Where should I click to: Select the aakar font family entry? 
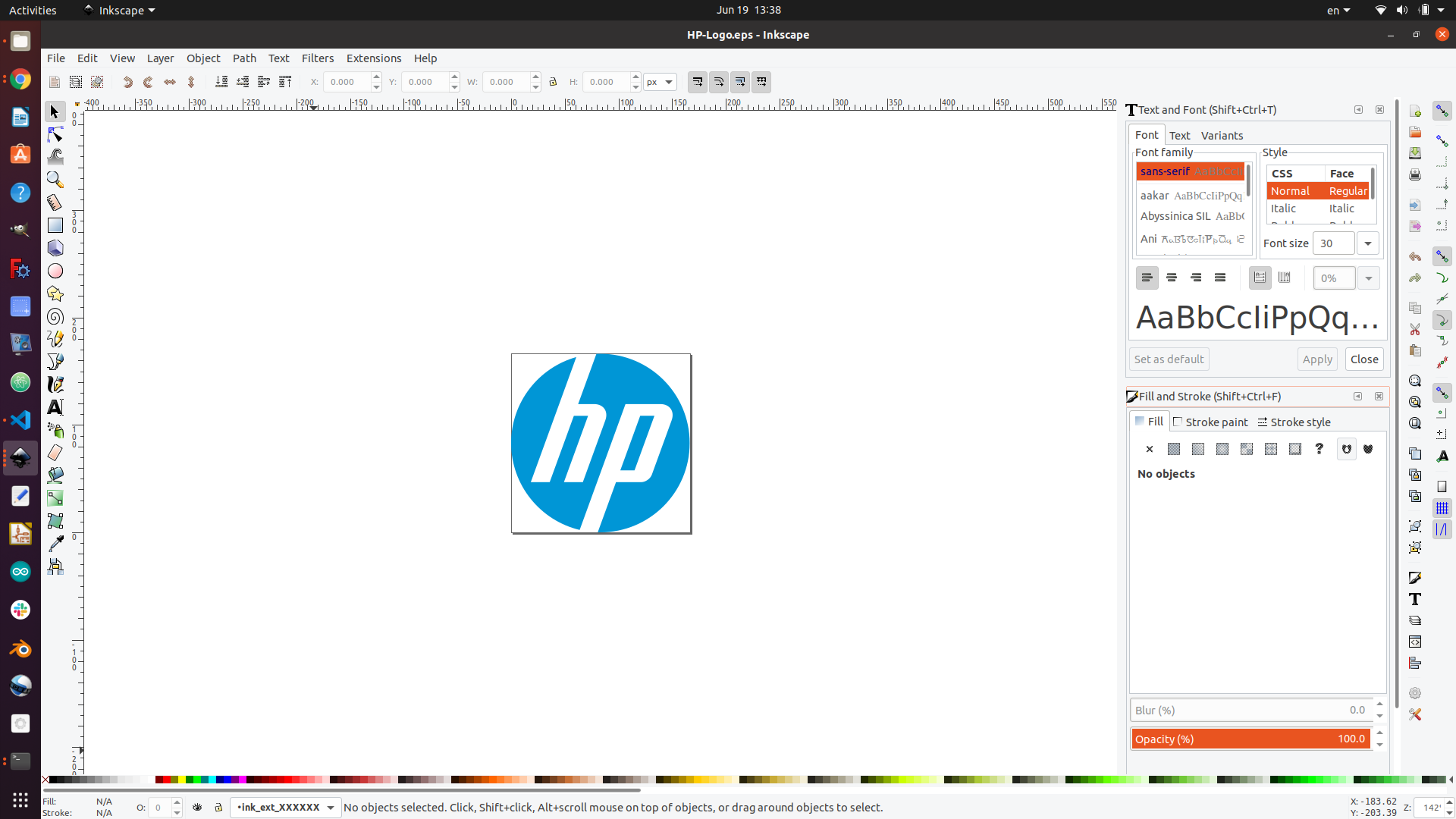pos(1191,196)
